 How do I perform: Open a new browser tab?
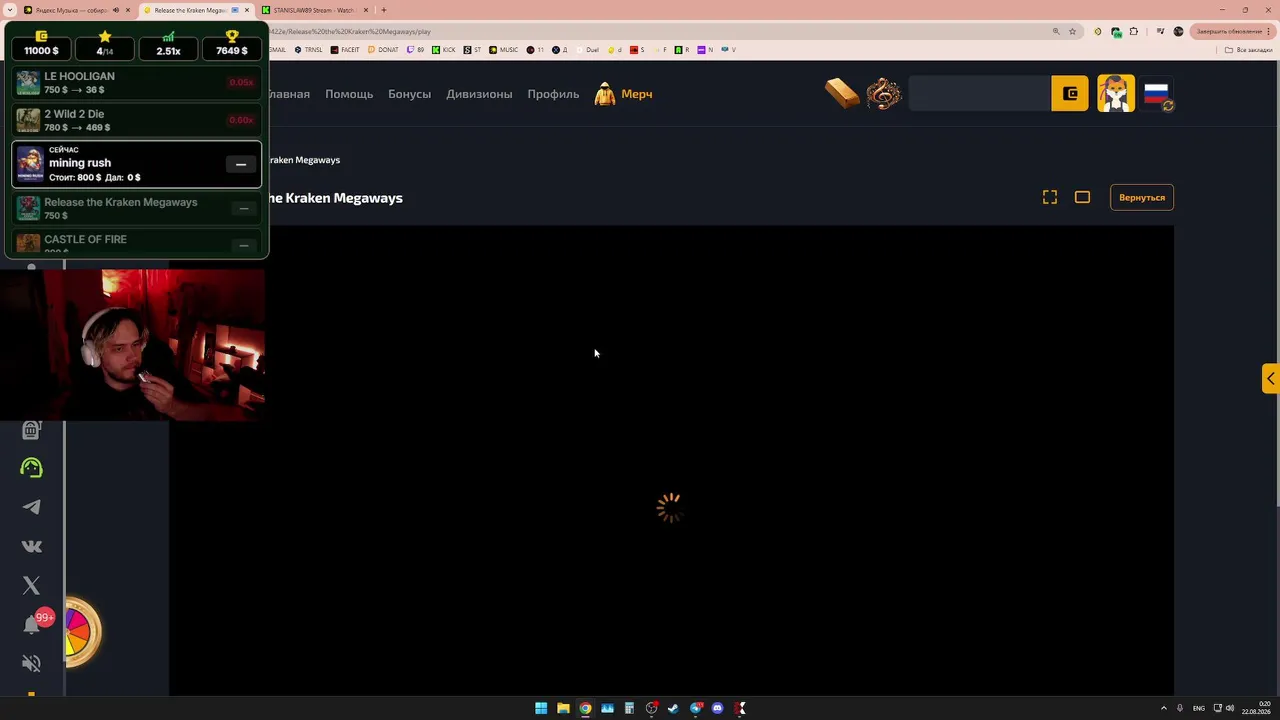point(384,10)
